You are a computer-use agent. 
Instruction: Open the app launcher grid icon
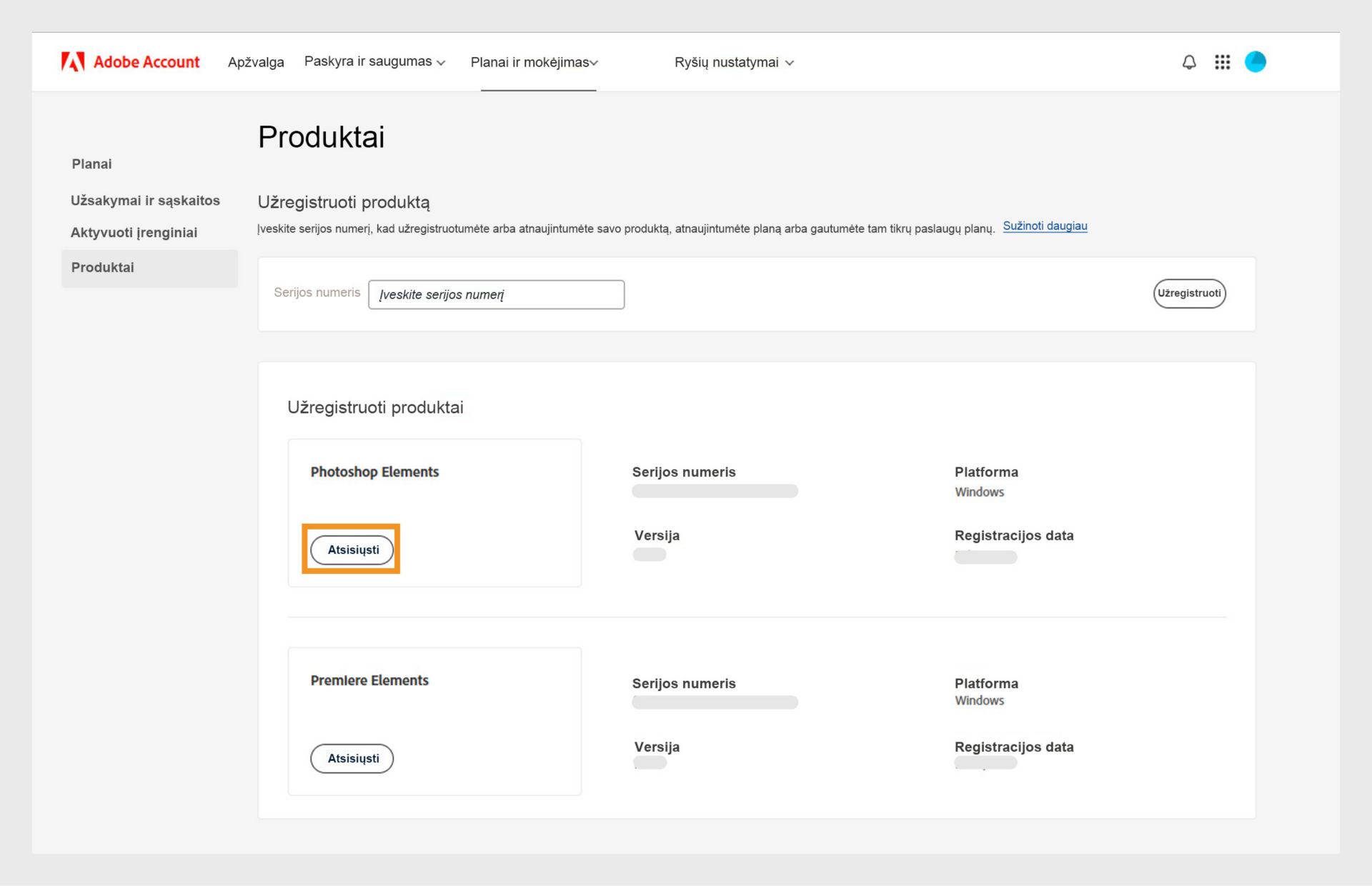point(1223,62)
